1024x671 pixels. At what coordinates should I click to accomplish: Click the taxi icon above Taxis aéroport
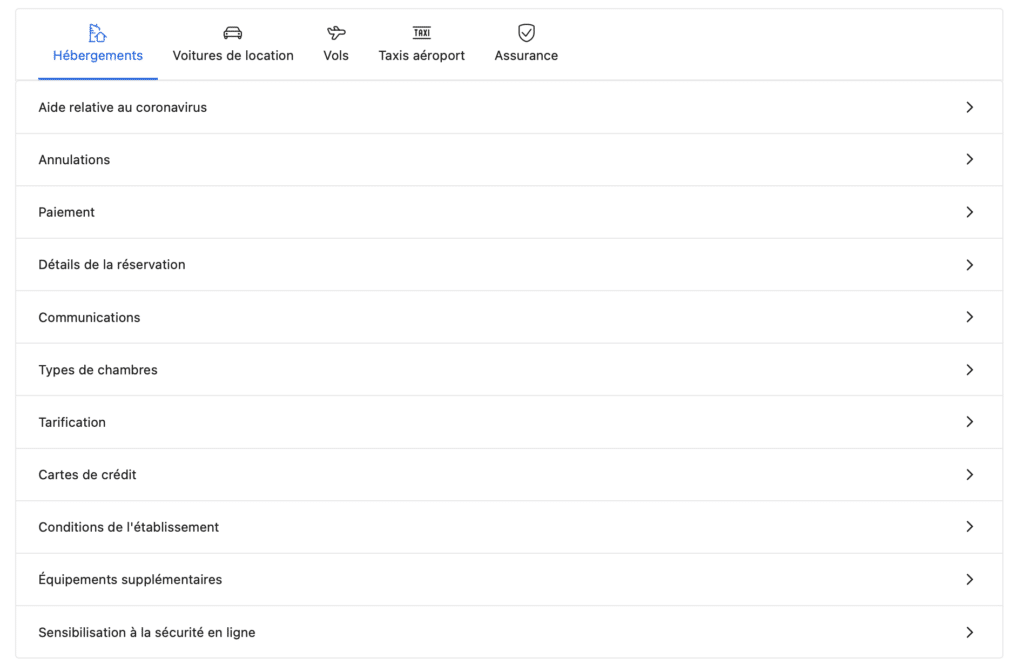pos(422,33)
